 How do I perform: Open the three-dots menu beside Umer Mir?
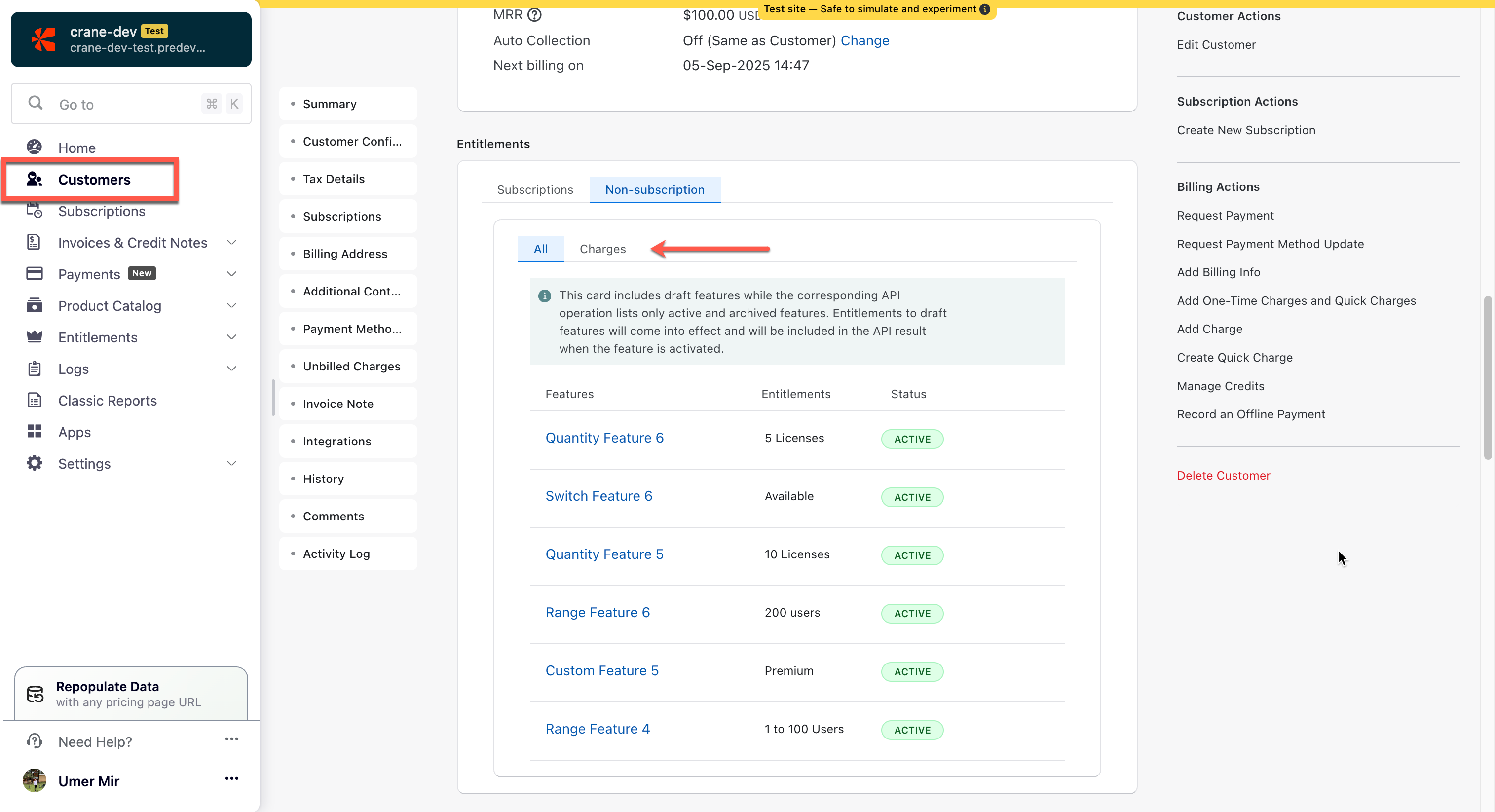tap(231, 779)
